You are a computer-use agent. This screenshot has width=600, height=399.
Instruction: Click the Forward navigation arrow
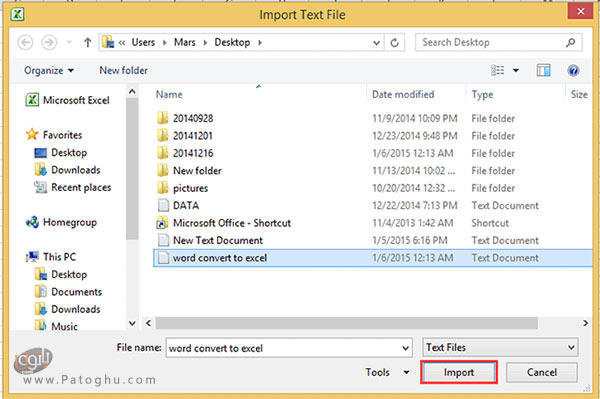(x=49, y=42)
